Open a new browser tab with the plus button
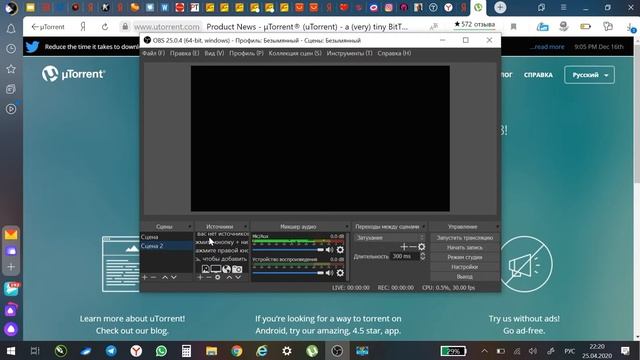Image resolution: width=640 pixels, height=360 pixels. pos(500,7)
